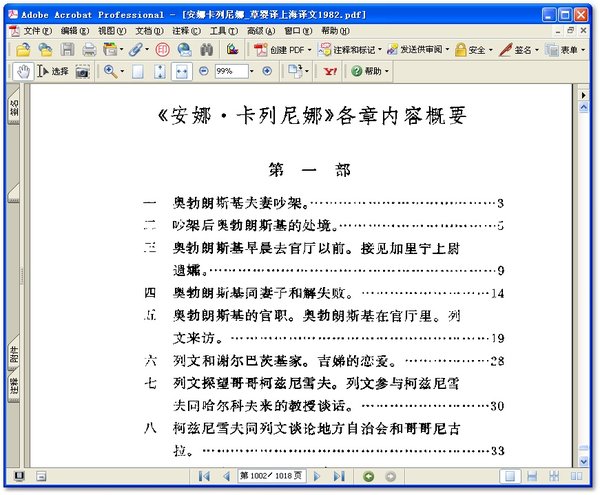Select the Hand tool

(x=23, y=71)
